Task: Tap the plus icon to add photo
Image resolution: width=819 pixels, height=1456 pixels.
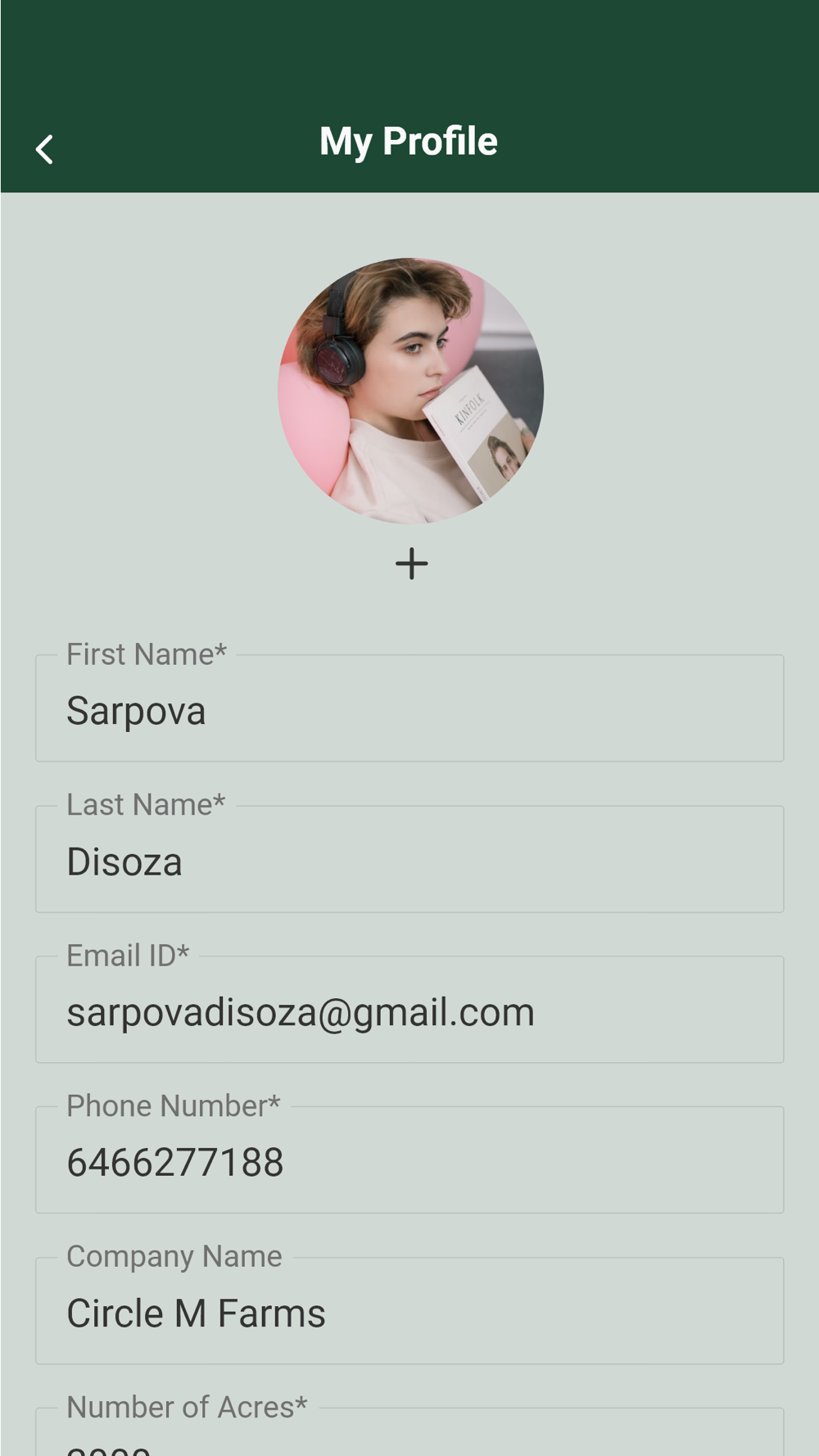Action: click(411, 563)
